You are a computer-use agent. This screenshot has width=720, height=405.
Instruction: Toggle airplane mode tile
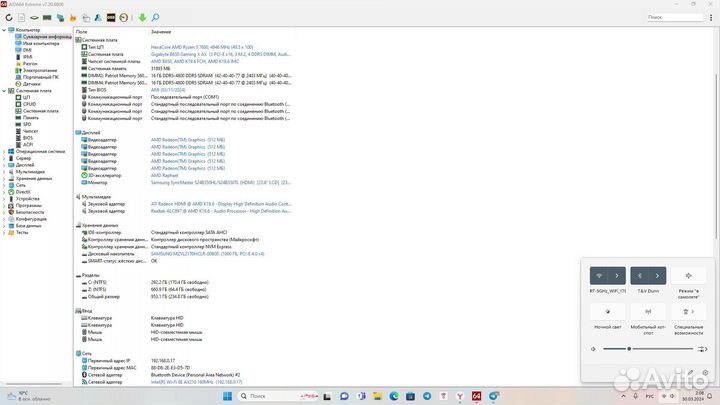[x=688, y=276]
